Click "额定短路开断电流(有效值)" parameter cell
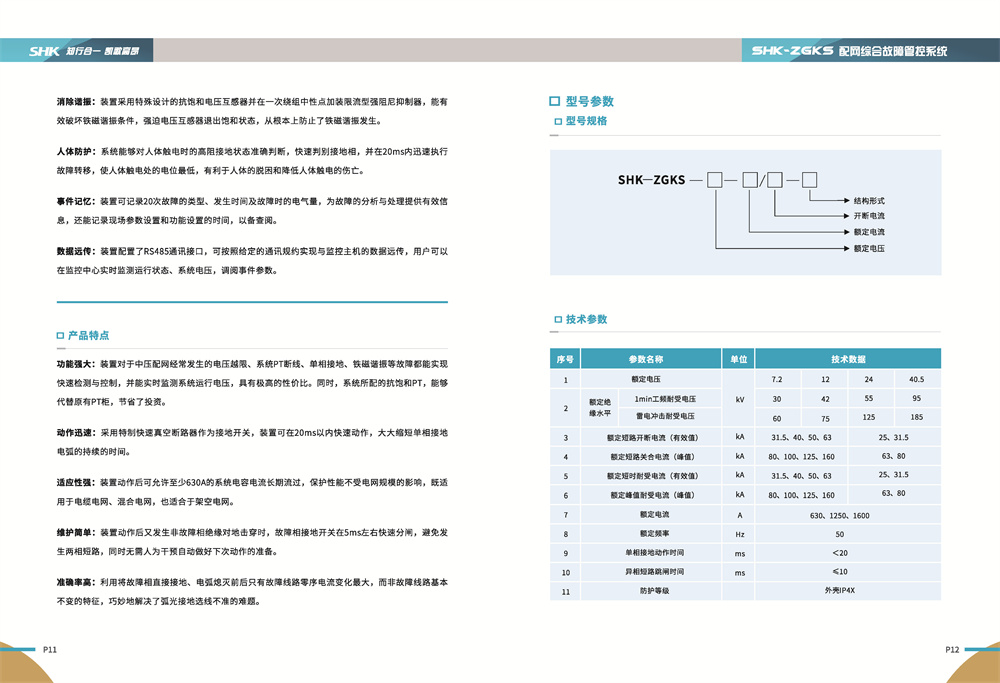The width and height of the screenshot is (1000, 683). 652,437
